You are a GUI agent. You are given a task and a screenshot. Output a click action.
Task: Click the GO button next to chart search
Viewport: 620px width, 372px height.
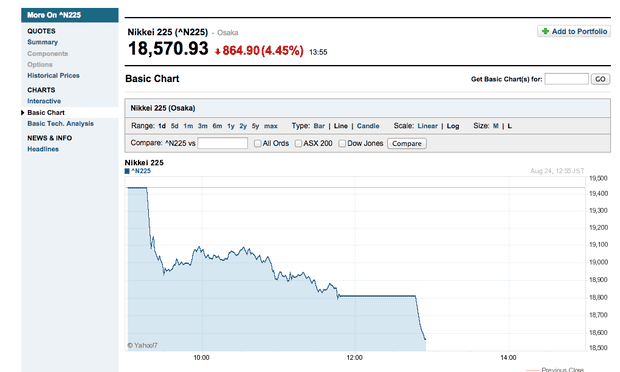pos(600,79)
